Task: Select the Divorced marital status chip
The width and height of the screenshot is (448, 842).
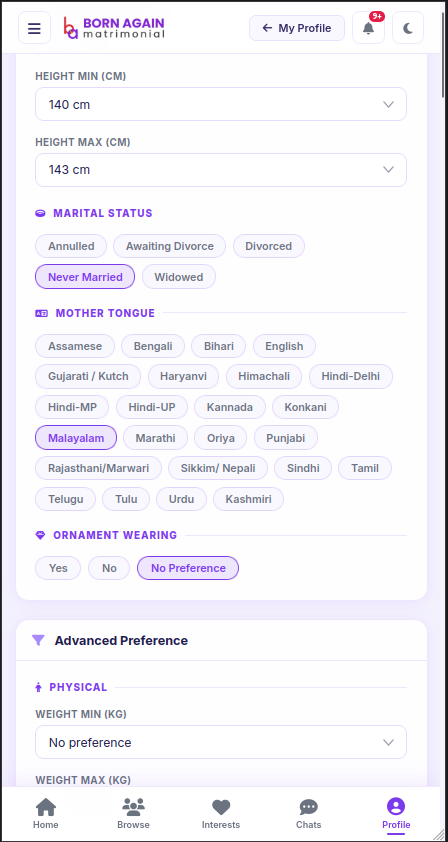Action: [x=269, y=246]
